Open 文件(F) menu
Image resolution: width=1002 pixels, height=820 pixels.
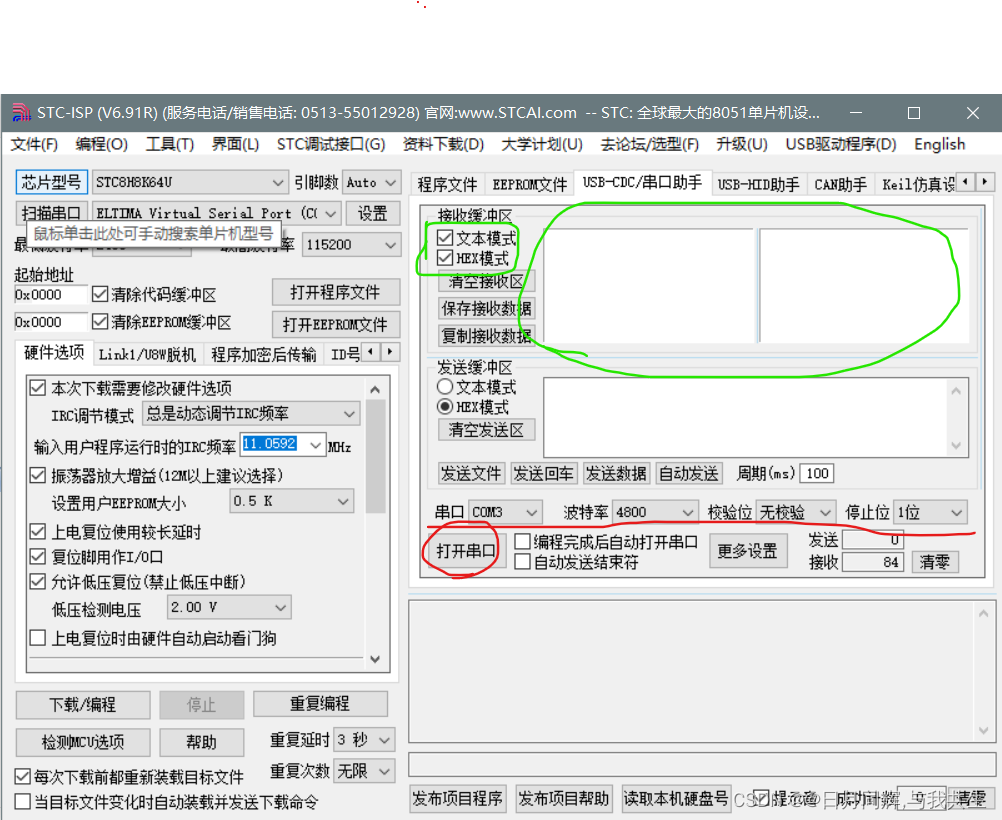tap(35, 144)
